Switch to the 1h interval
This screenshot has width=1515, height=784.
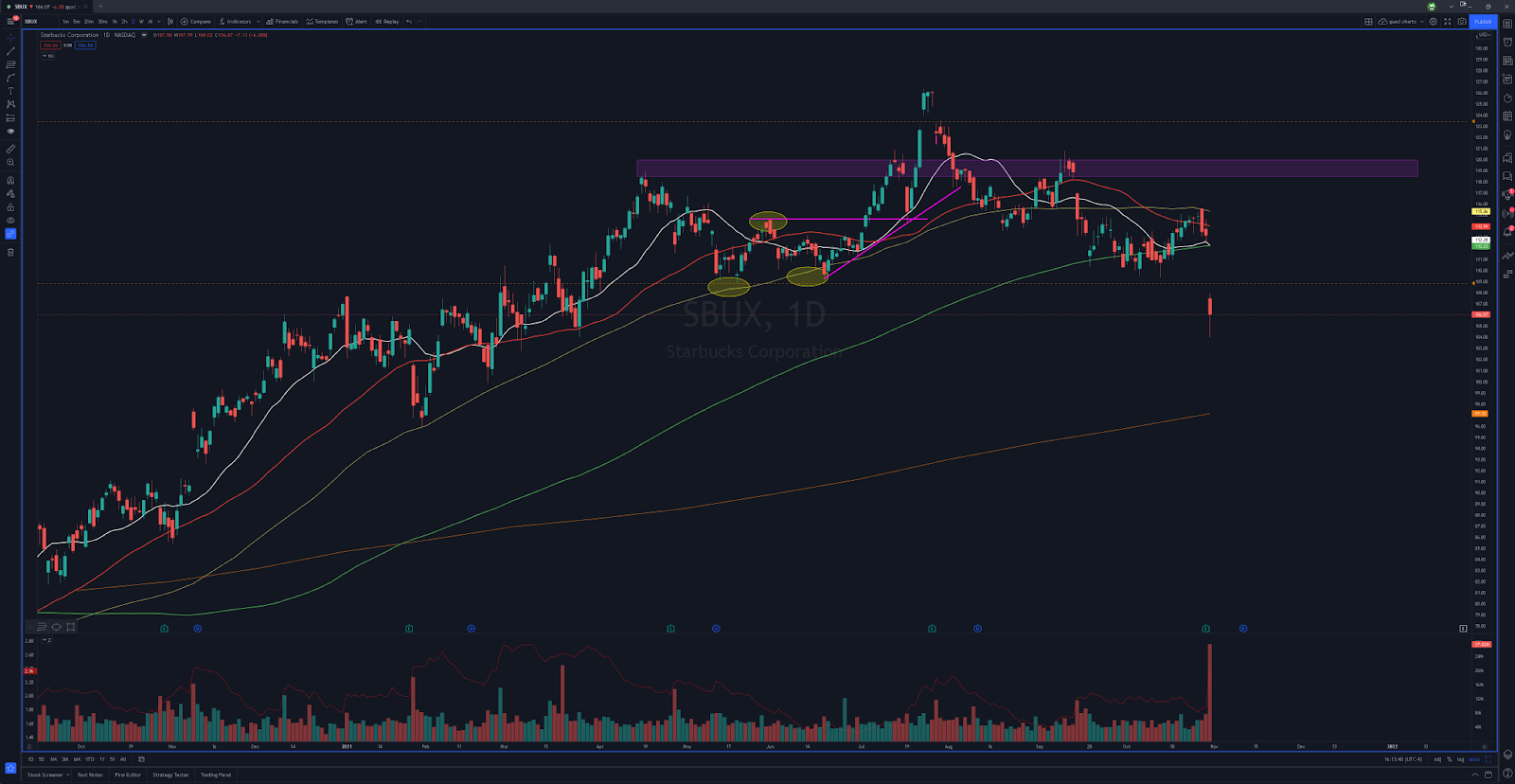[115, 21]
